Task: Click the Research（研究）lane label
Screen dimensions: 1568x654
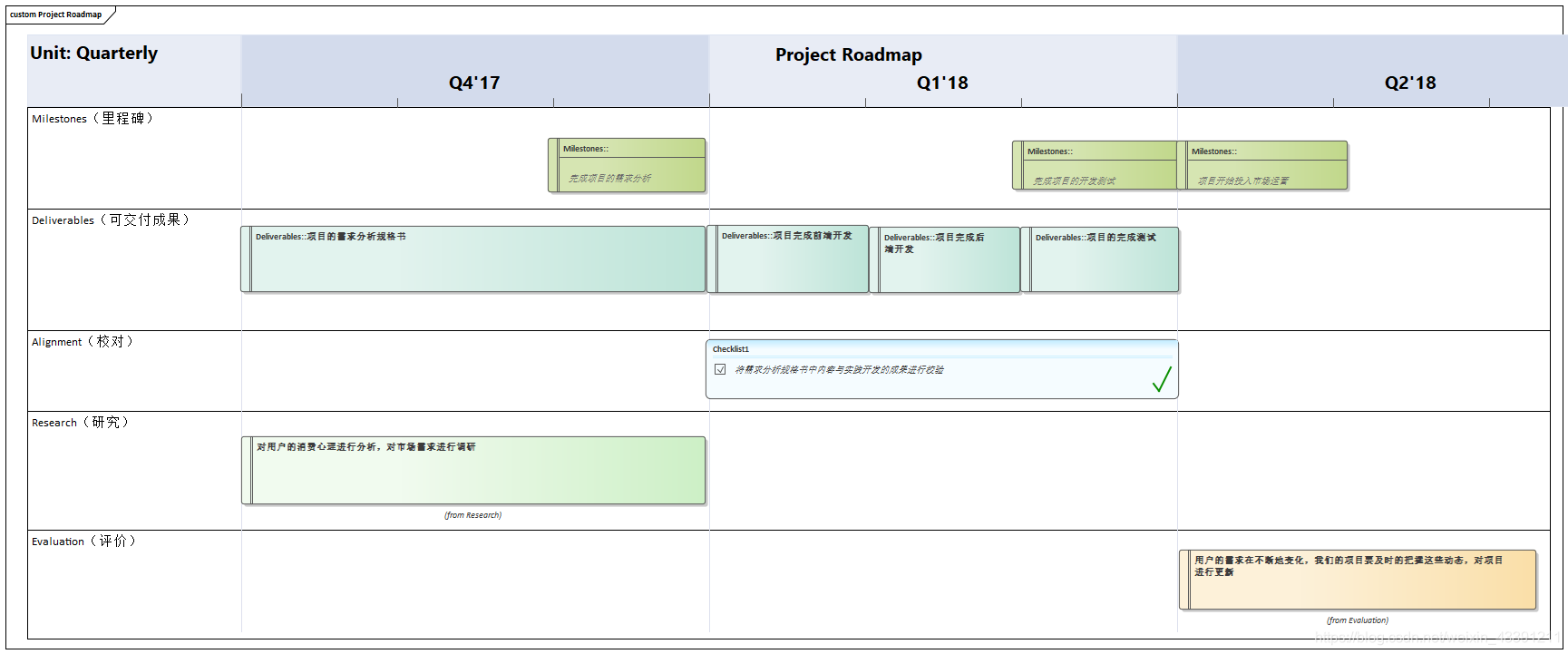Action: (81, 423)
